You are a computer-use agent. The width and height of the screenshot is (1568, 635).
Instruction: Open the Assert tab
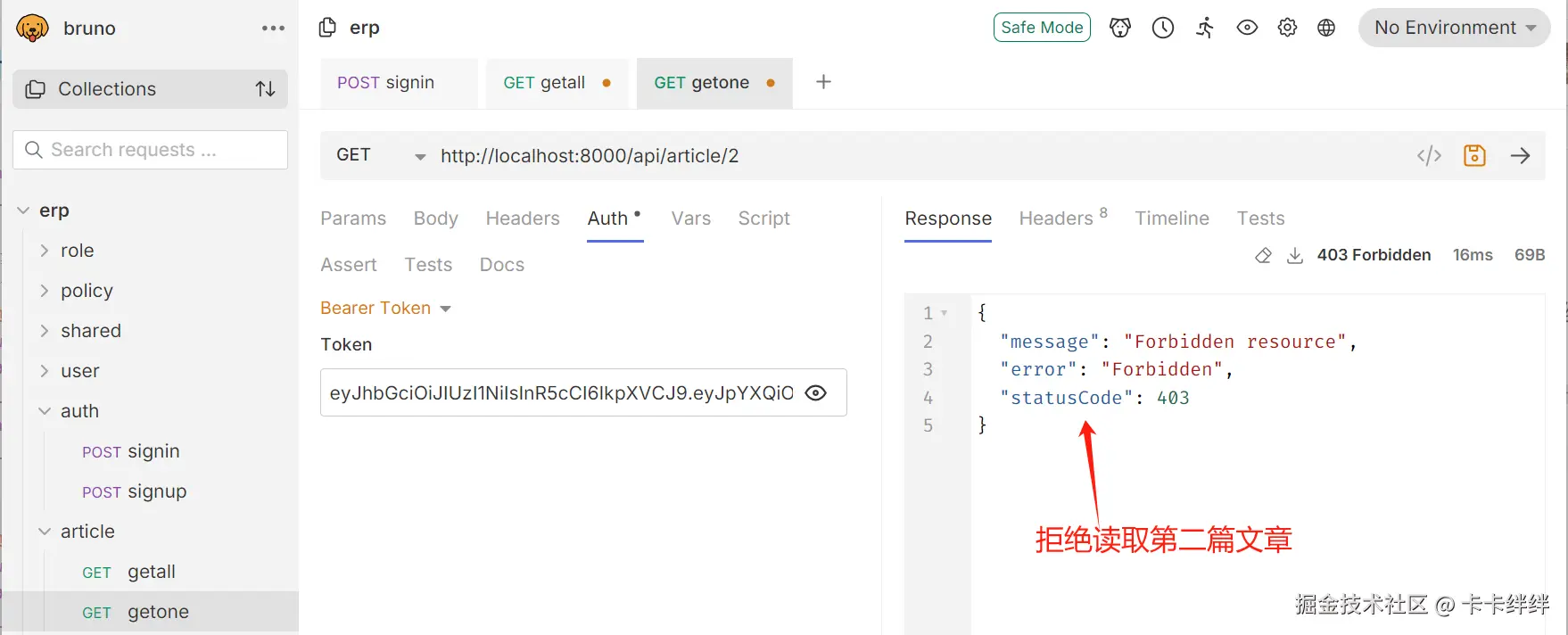(x=349, y=265)
